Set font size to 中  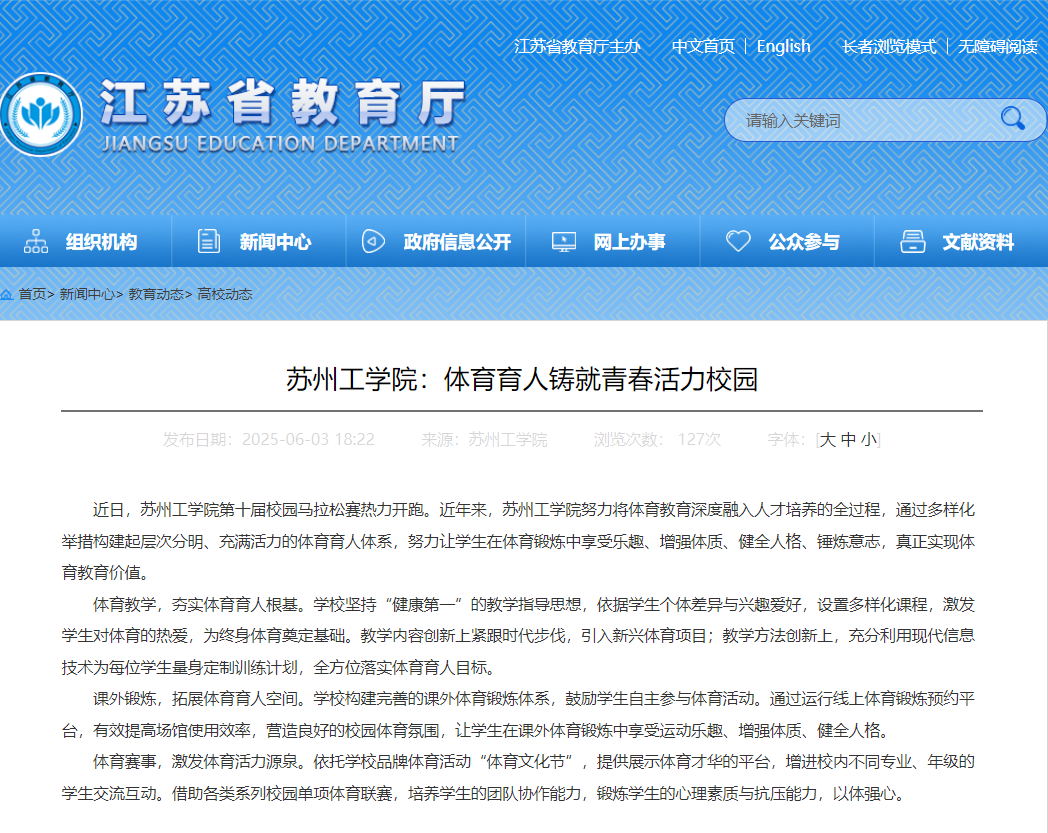pyautogui.click(x=848, y=439)
